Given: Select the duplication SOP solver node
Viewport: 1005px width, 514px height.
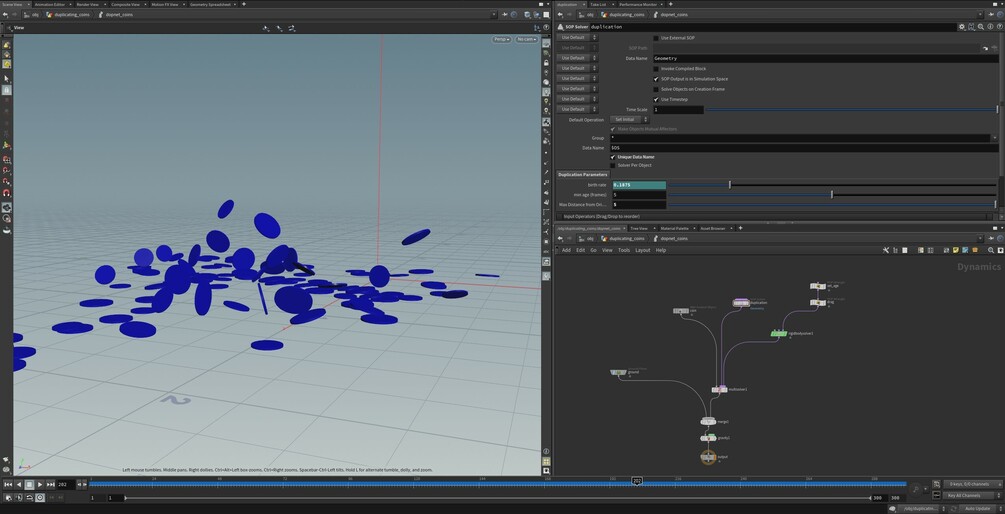Looking at the screenshot, I should point(741,303).
